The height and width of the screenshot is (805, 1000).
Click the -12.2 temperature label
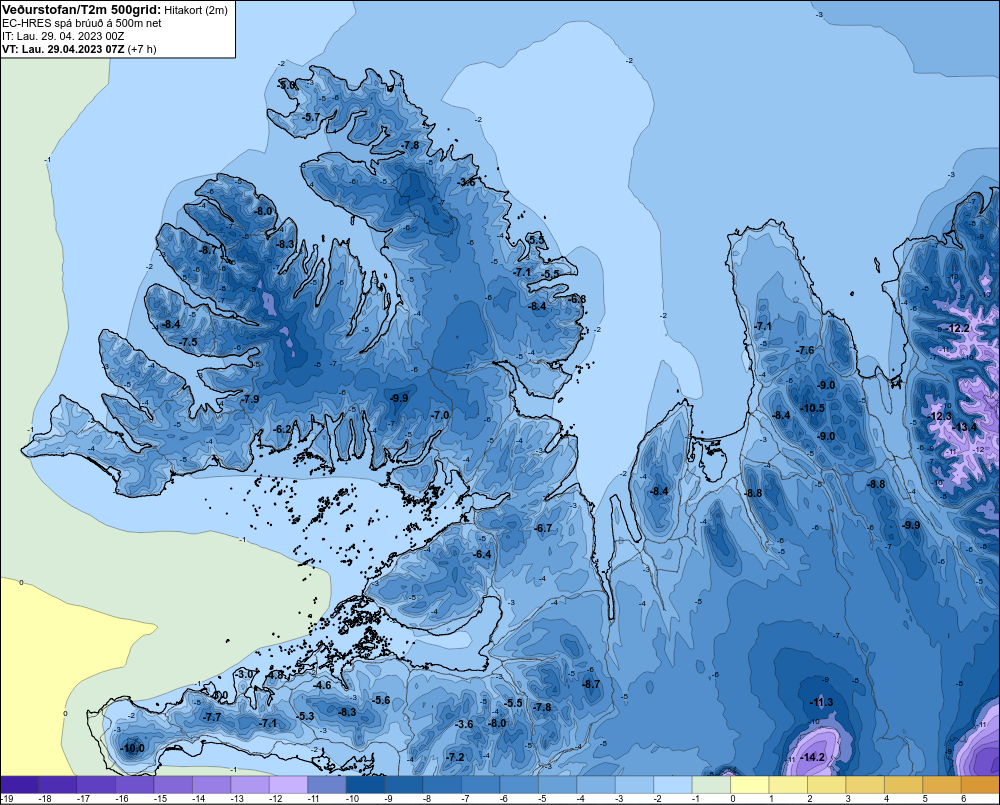[x=958, y=329]
